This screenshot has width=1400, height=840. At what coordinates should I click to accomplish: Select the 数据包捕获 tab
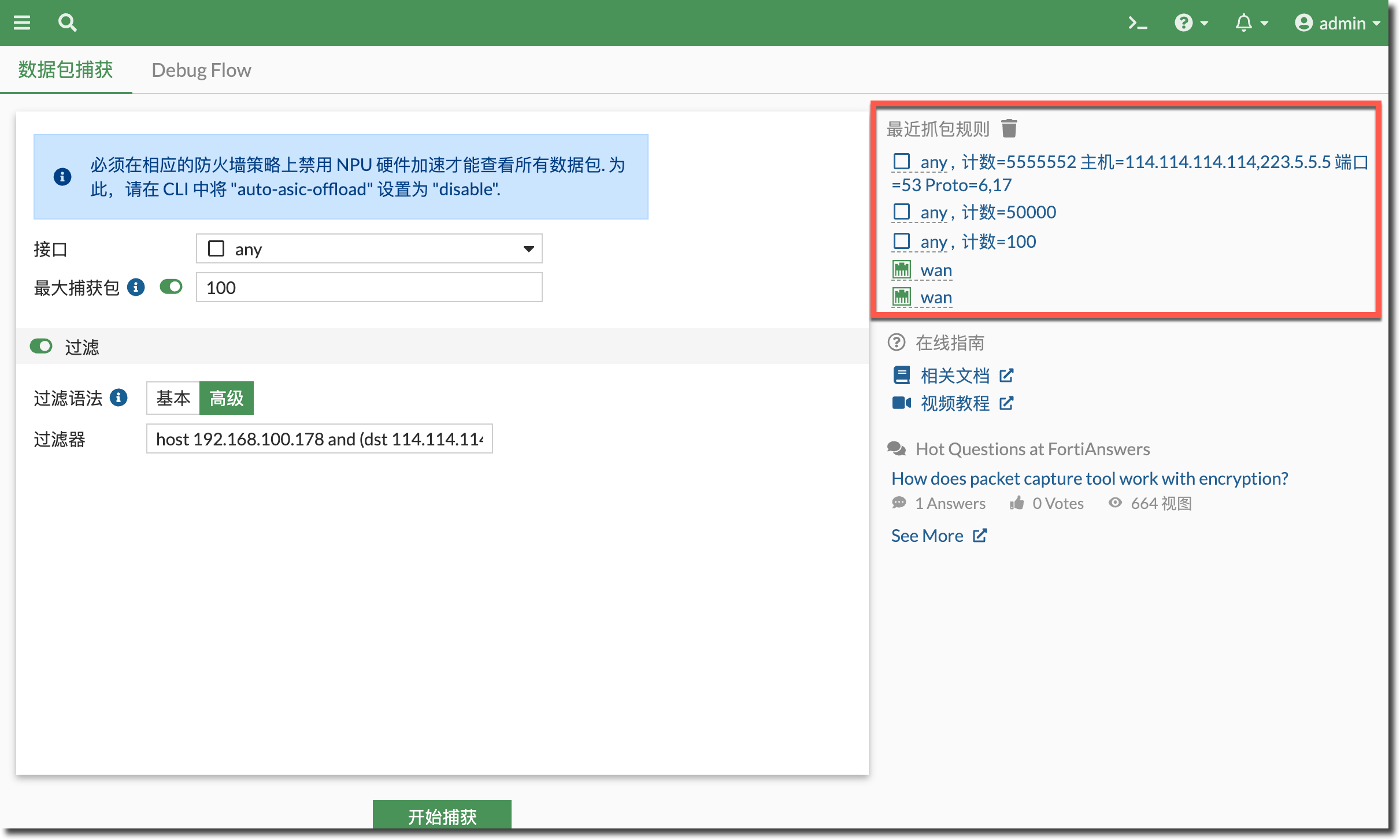65,70
